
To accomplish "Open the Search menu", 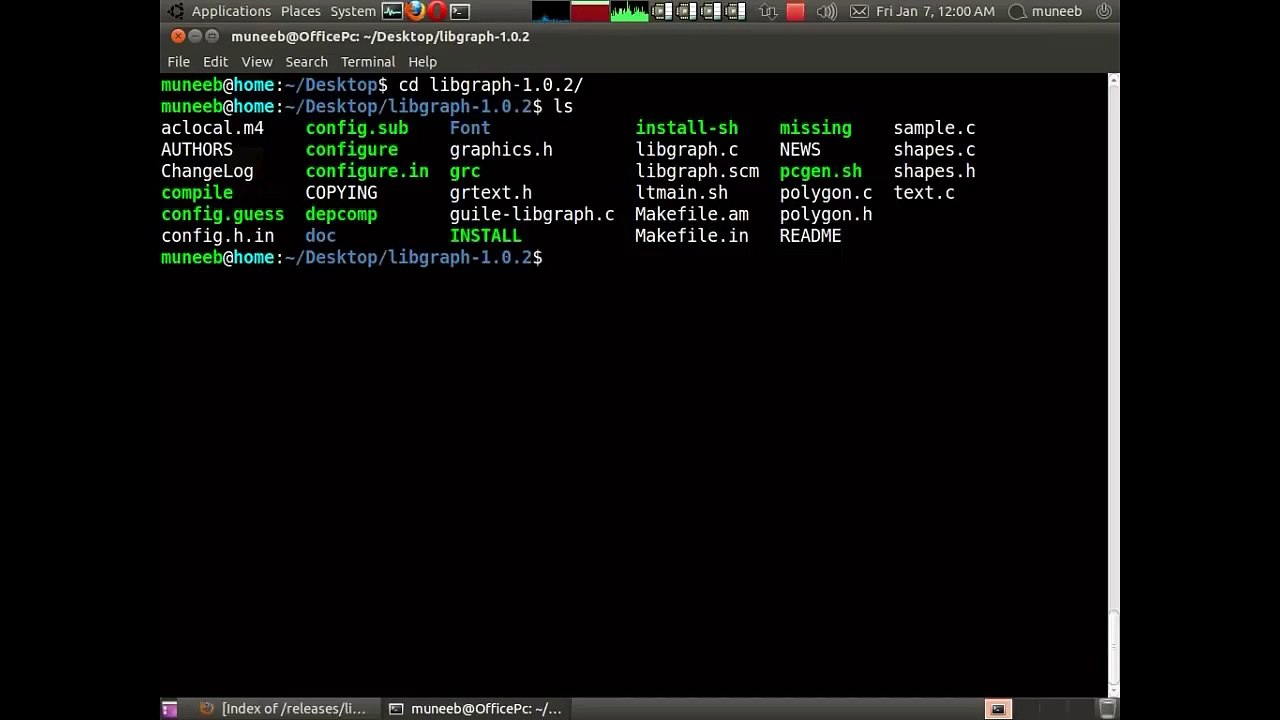I will pyautogui.click(x=306, y=61).
